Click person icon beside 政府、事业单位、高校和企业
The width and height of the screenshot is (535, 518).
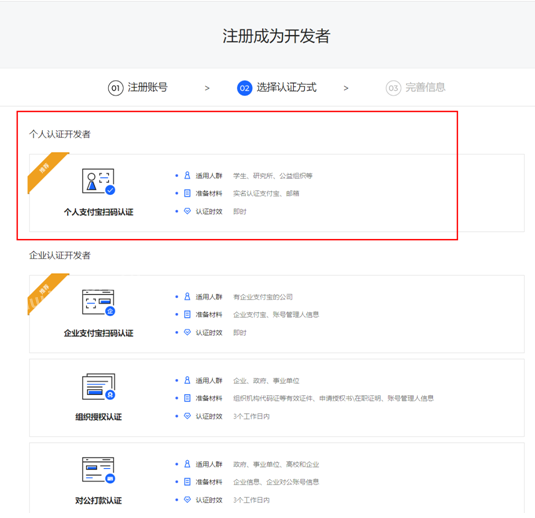click(187, 464)
